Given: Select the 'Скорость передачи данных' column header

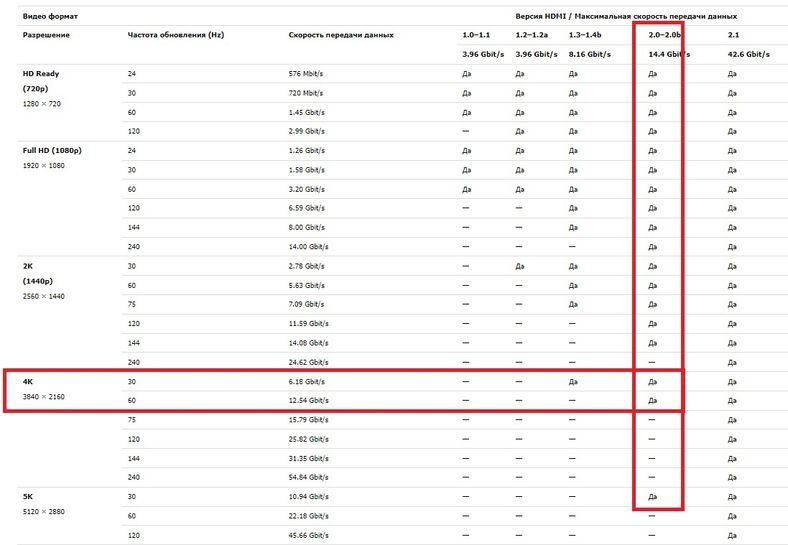Looking at the screenshot, I should coord(341,35).
